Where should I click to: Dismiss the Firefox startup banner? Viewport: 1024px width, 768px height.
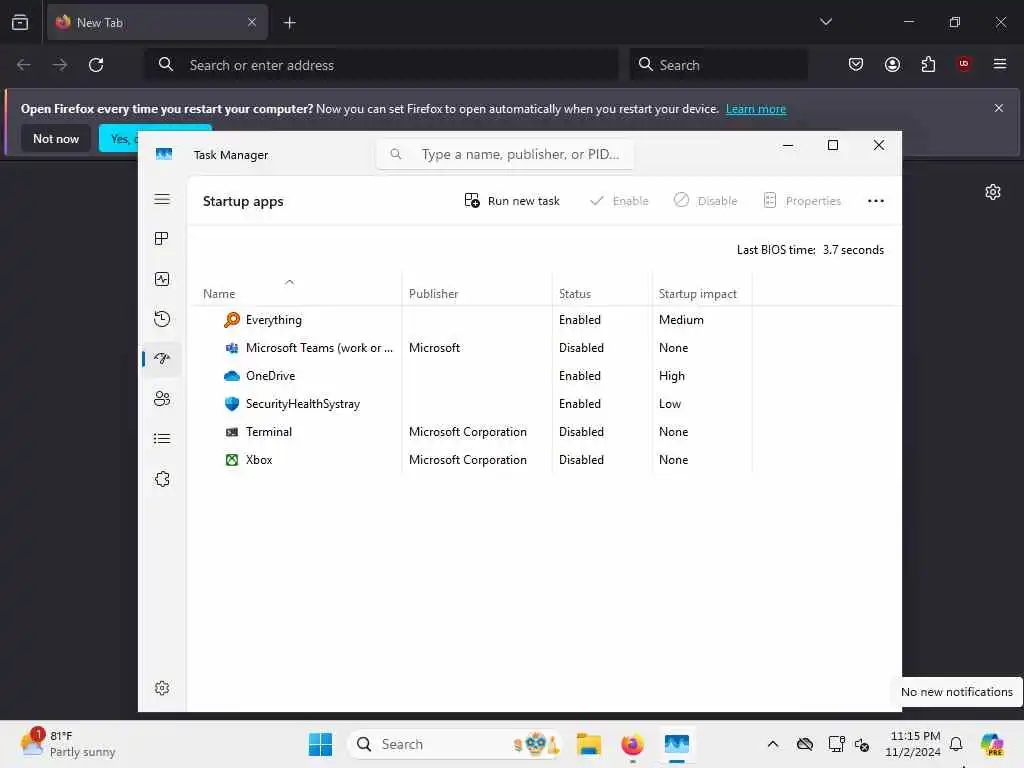[999, 108]
